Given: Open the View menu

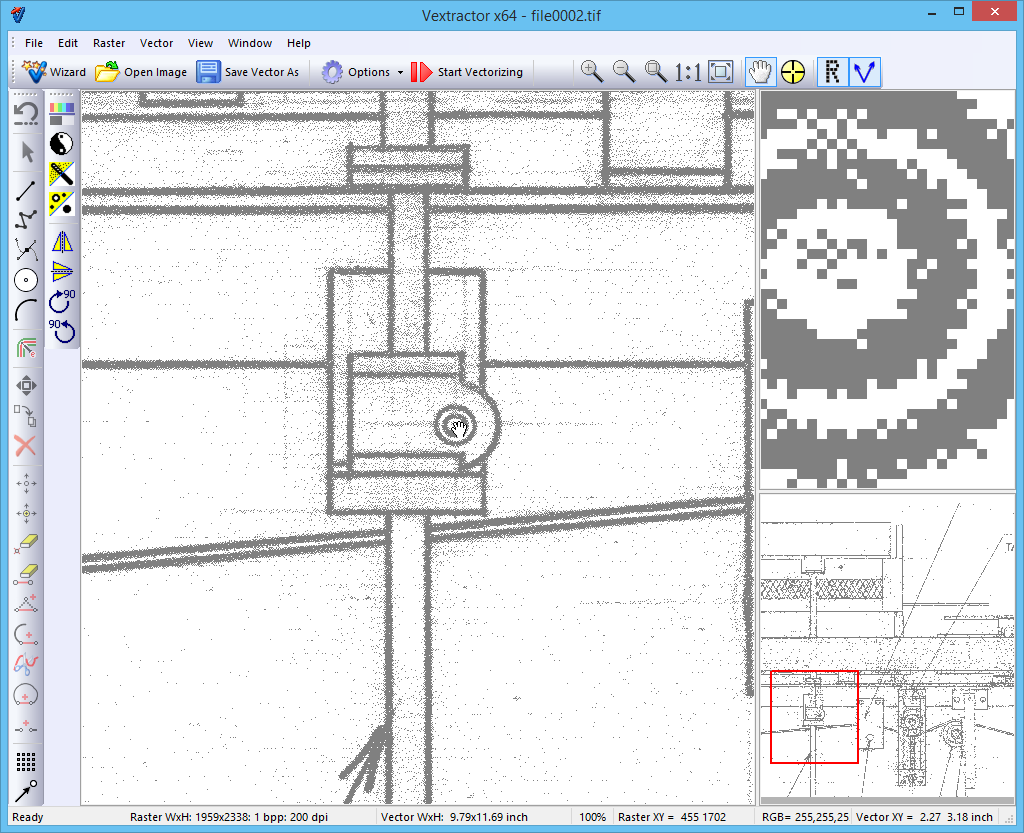Looking at the screenshot, I should coord(200,43).
